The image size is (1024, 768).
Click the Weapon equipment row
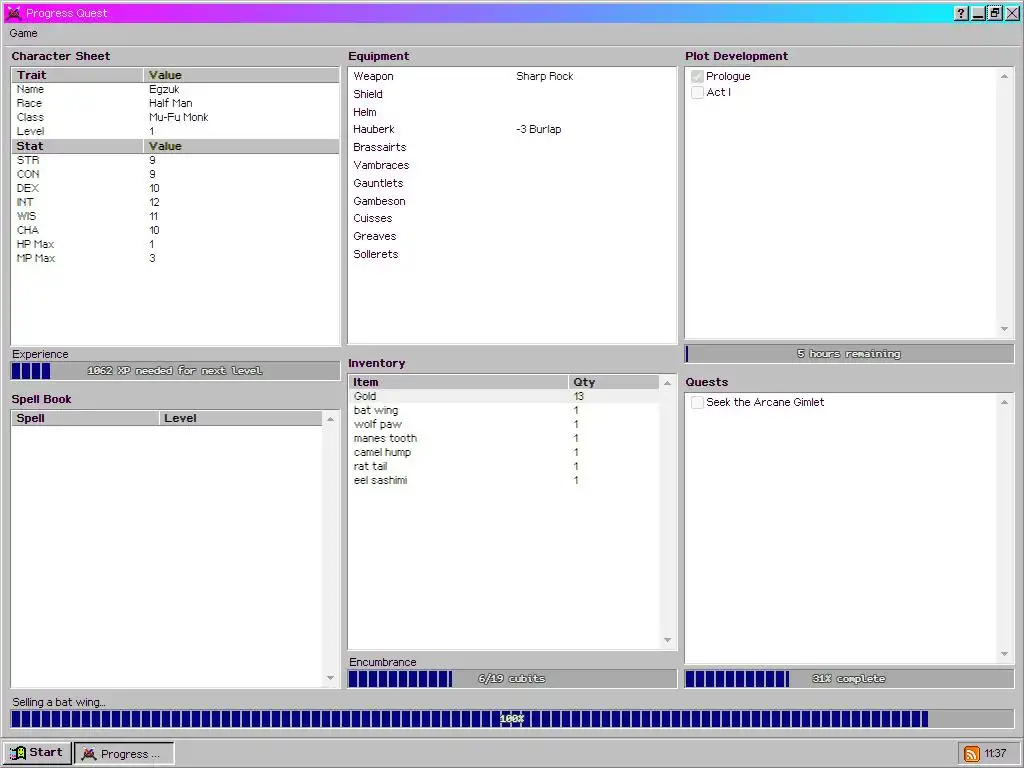(x=512, y=76)
